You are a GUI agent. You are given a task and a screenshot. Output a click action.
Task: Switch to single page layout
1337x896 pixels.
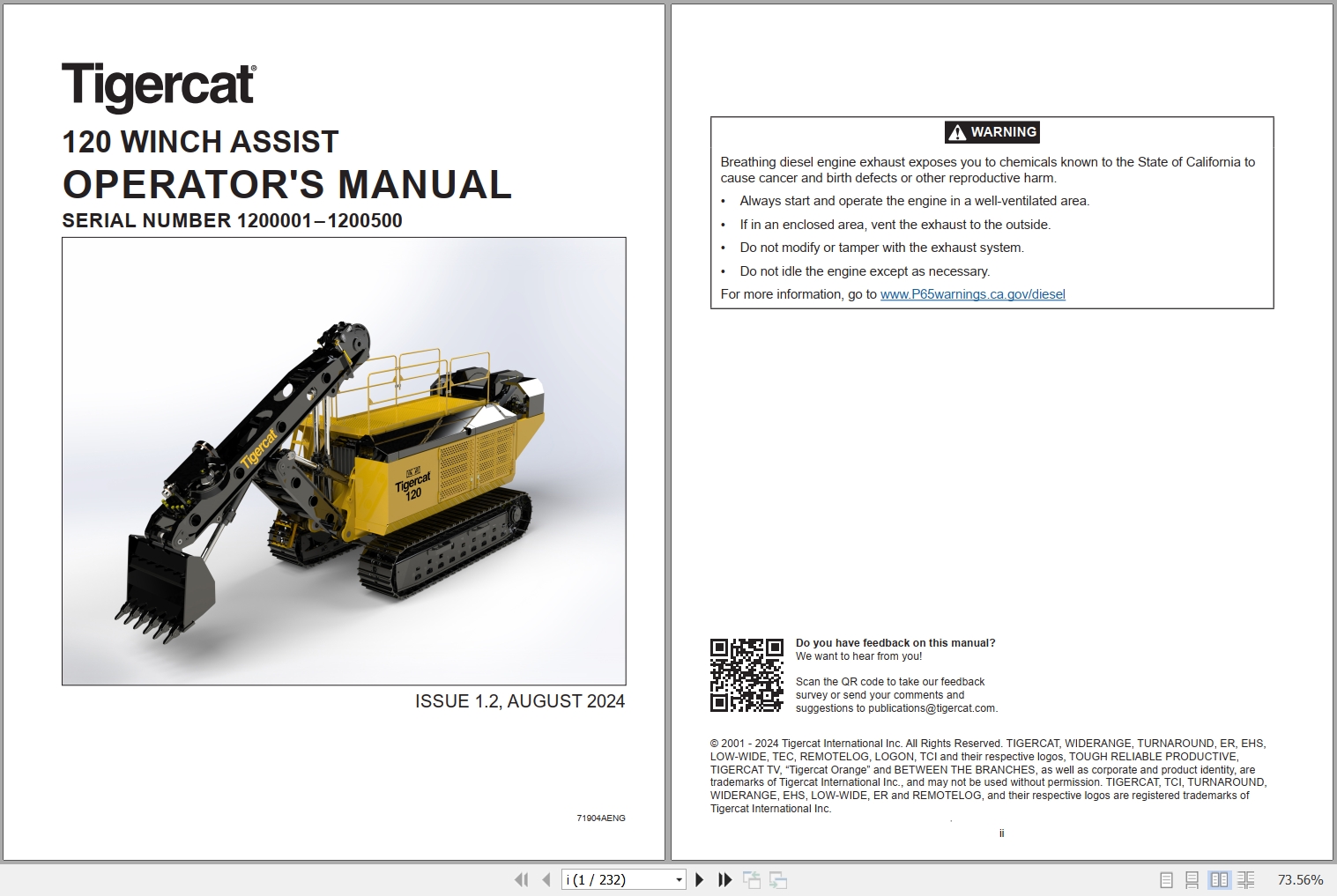pyautogui.click(x=1166, y=879)
